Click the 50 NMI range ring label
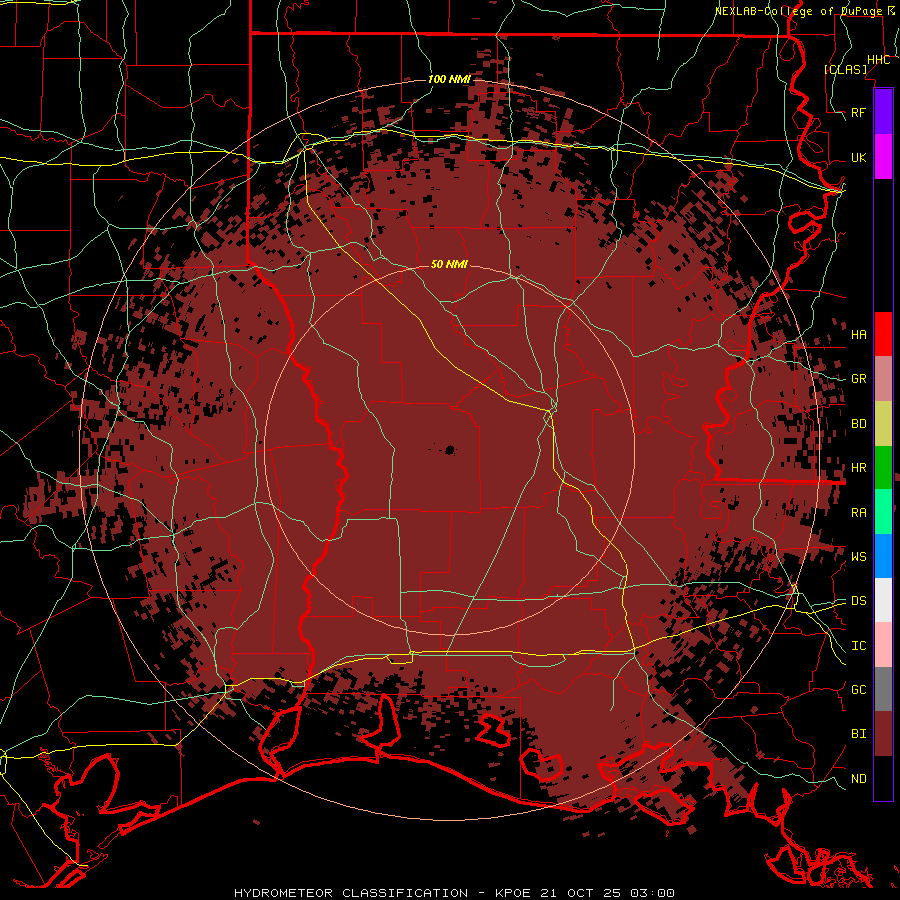 coord(449,265)
